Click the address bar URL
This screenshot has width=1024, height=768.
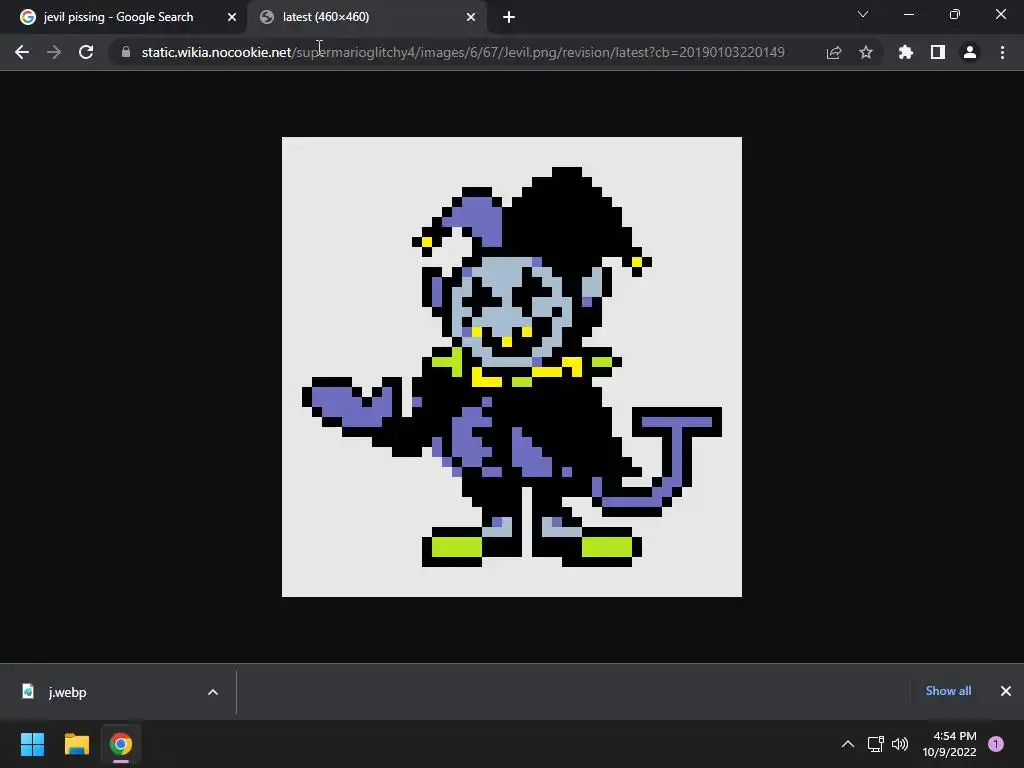[x=463, y=52]
